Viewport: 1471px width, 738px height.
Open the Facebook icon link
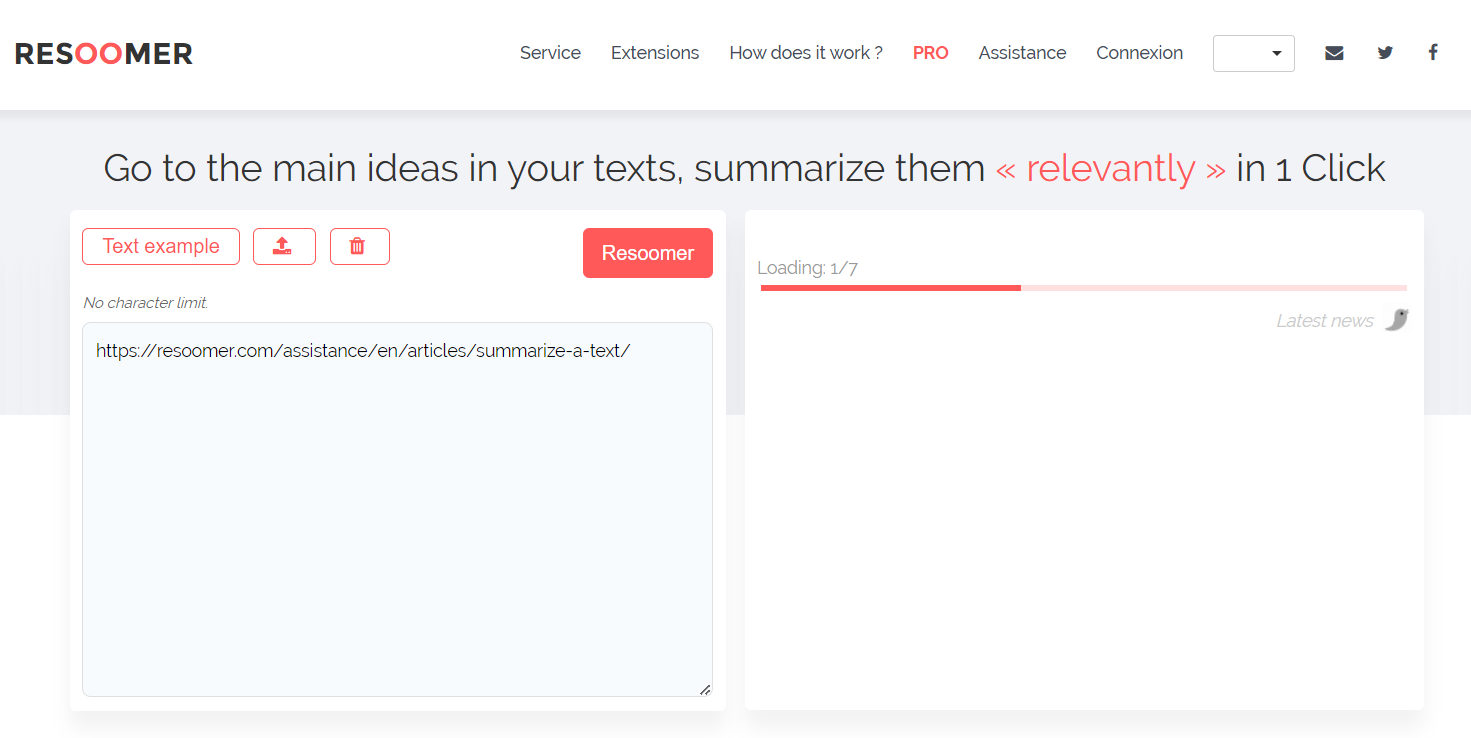[x=1433, y=53]
